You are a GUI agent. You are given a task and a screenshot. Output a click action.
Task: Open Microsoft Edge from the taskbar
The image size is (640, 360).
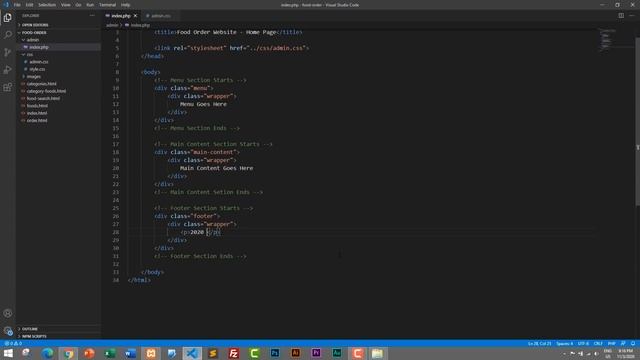click(48, 353)
